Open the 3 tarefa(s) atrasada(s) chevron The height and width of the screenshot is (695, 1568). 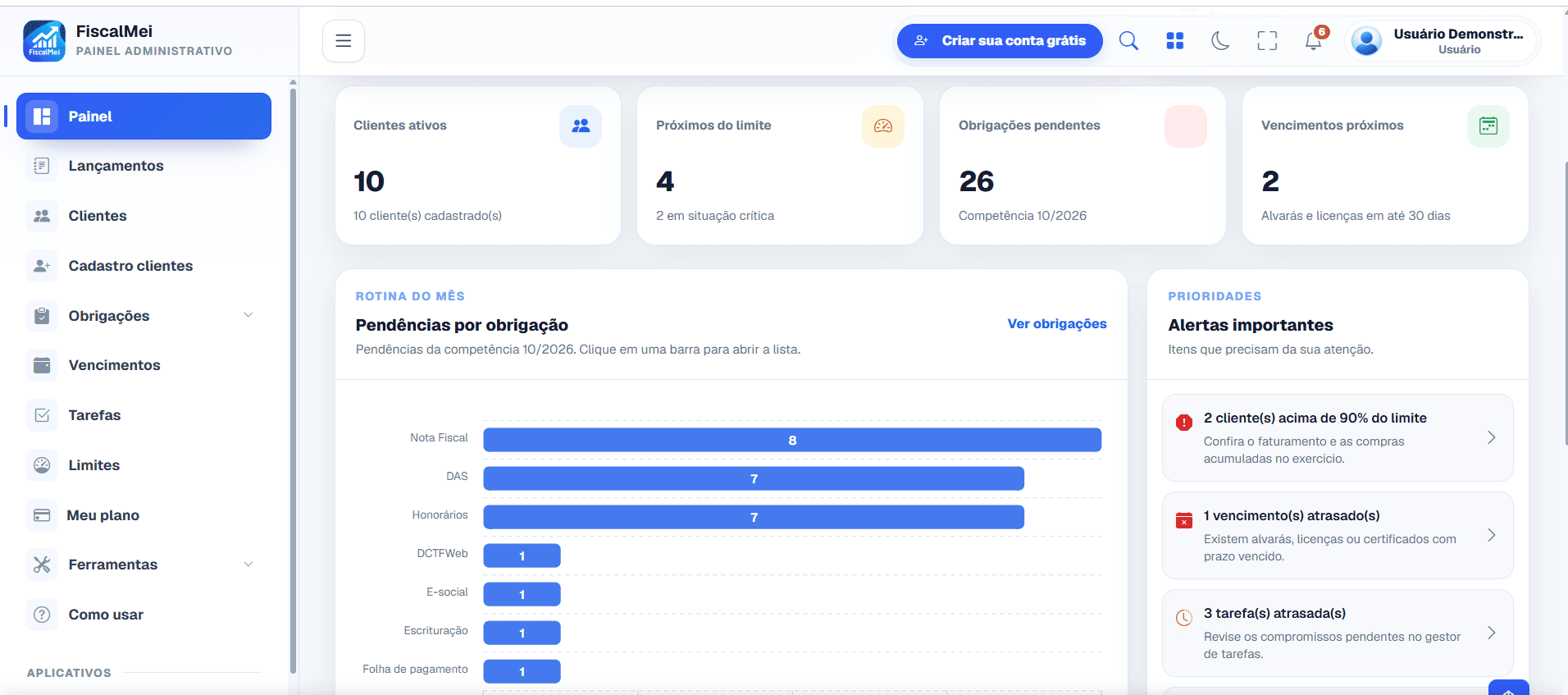[x=1492, y=633]
